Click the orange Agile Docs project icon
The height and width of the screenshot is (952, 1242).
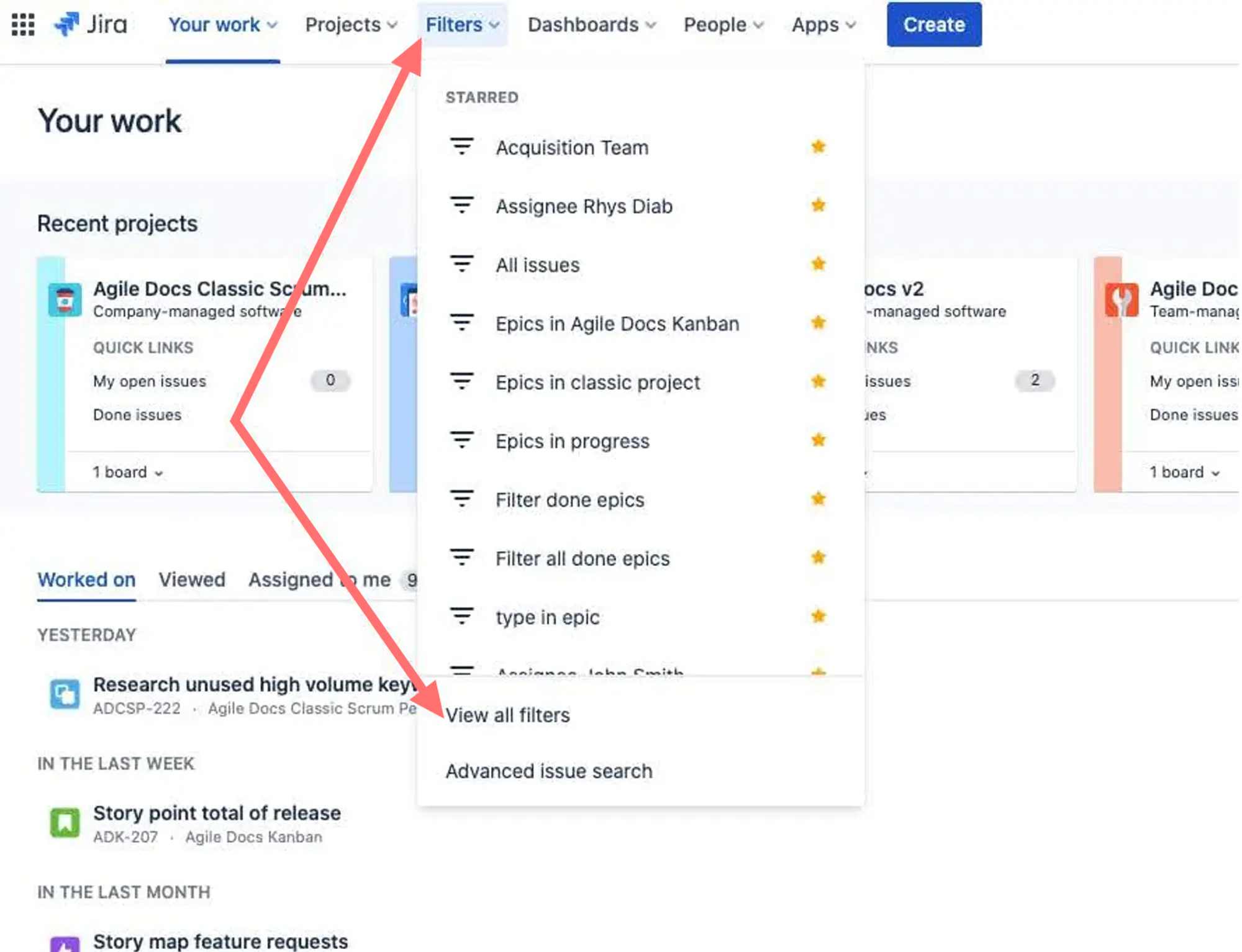pos(1122,300)
